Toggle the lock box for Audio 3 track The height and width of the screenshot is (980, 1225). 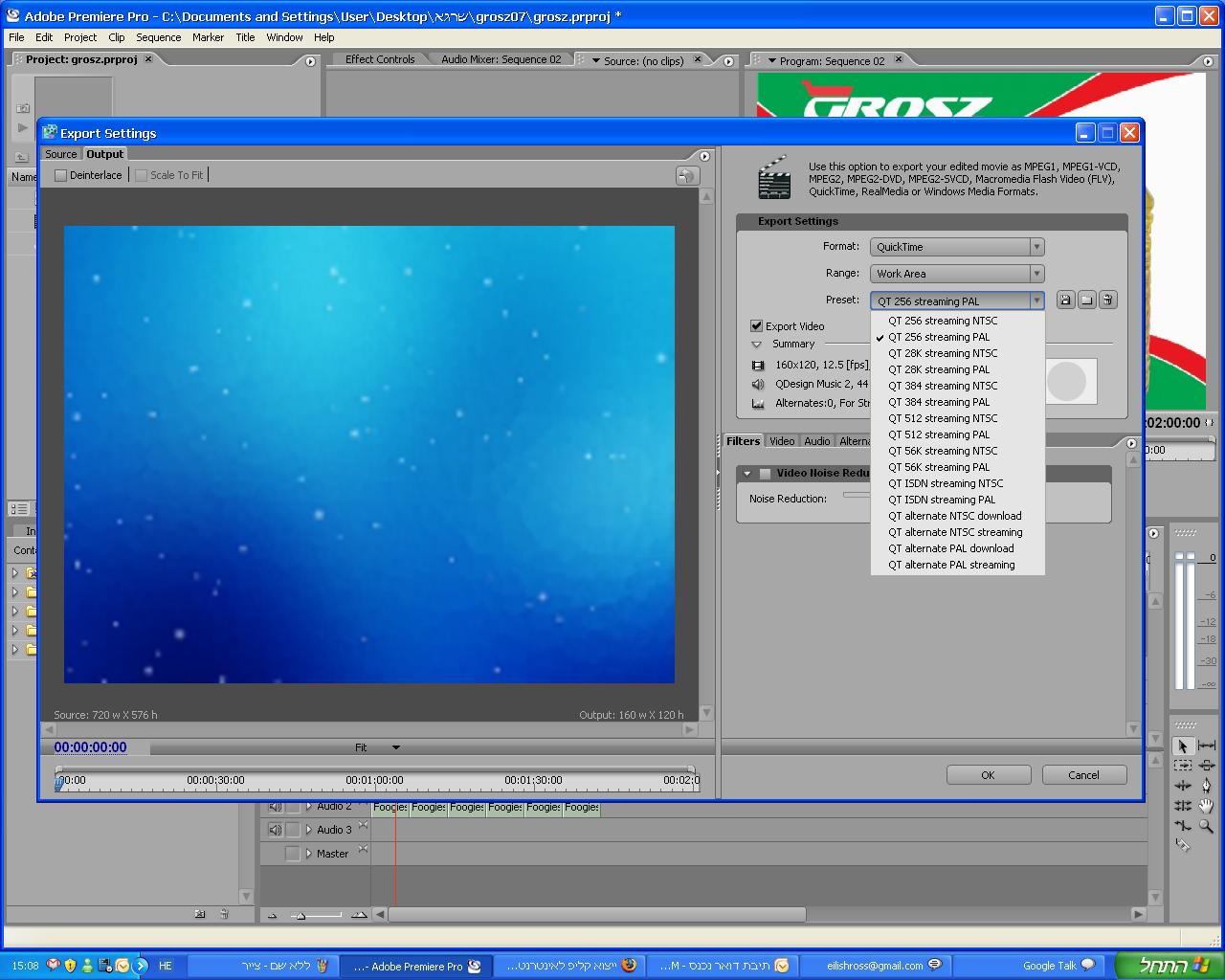293,830
